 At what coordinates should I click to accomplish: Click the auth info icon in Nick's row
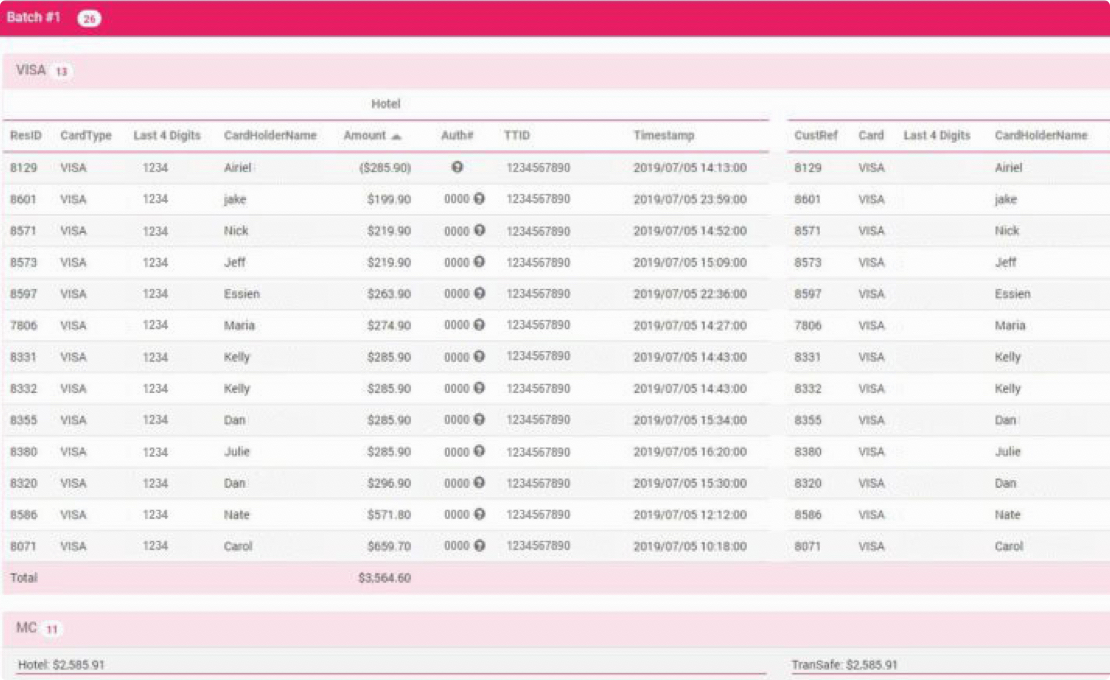[x=479, y=230]
